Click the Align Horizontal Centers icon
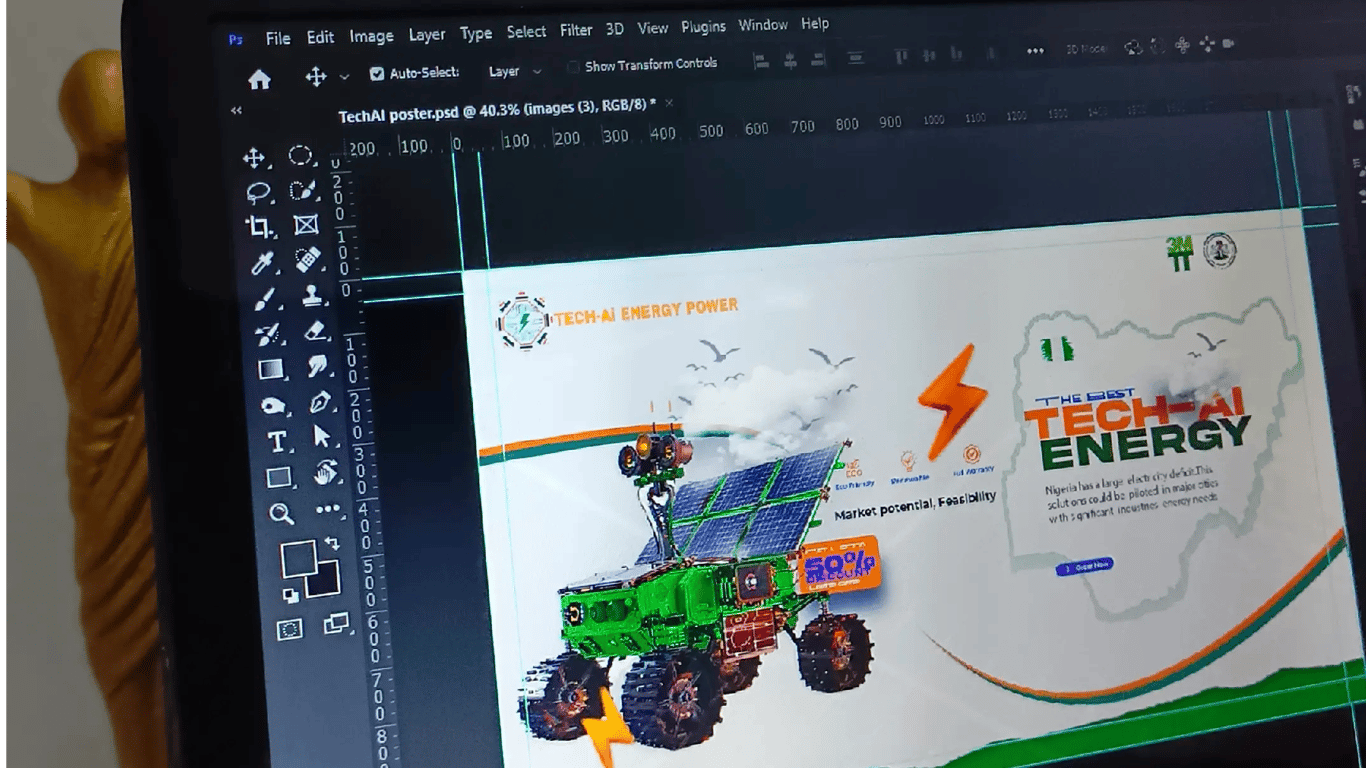The width and height of the screenshot is (1366, 768). [x=791, y=59]
